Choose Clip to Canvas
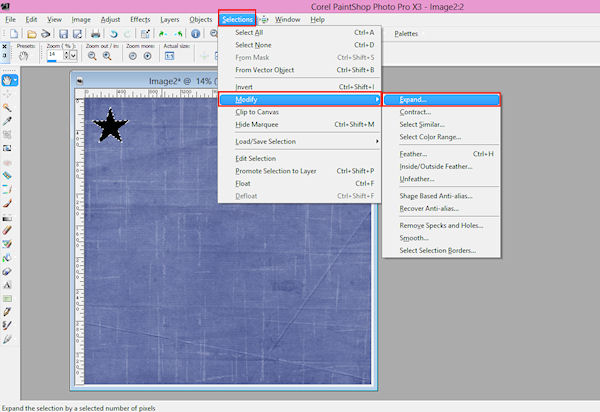The height and width of the screenshot is (412, 600). coord(299,112)
